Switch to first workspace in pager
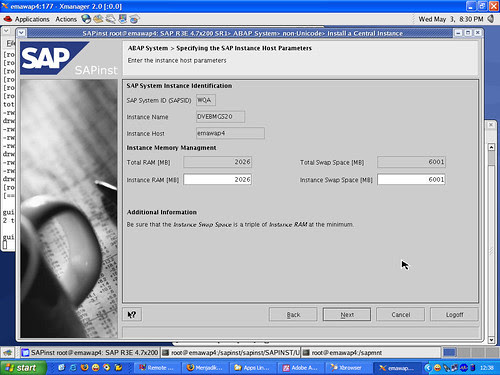 [x=449, y=352]
